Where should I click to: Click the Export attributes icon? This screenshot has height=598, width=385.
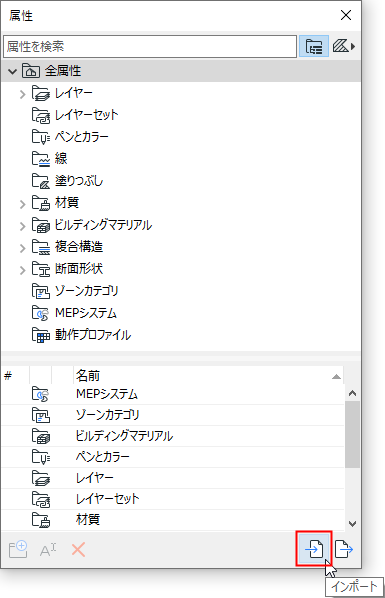coord(343,549)
